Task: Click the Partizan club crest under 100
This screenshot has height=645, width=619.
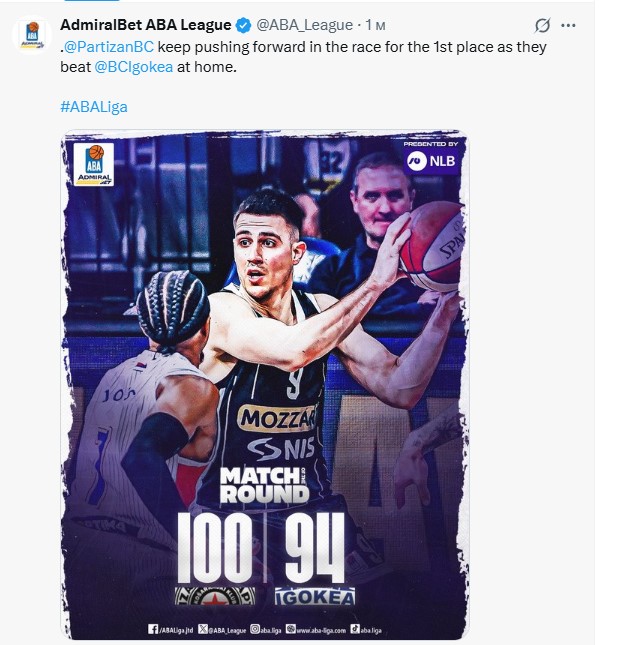Action: (x=215, y=596)
